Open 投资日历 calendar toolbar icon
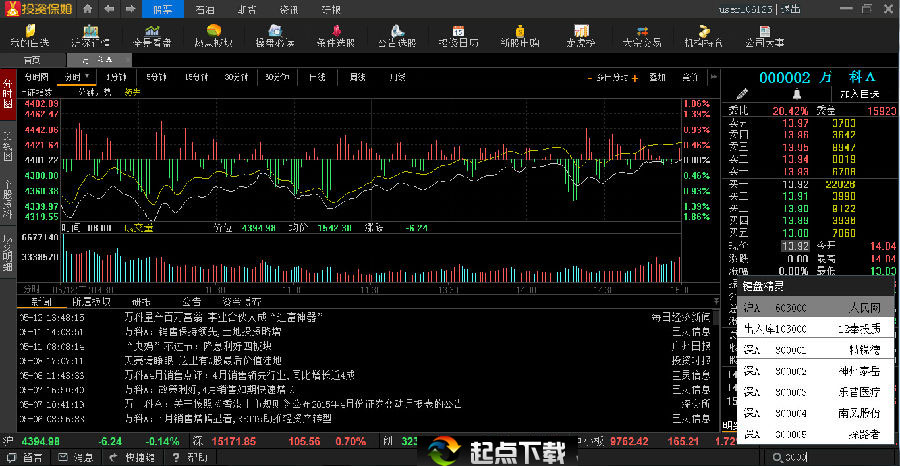 point(458,36)
